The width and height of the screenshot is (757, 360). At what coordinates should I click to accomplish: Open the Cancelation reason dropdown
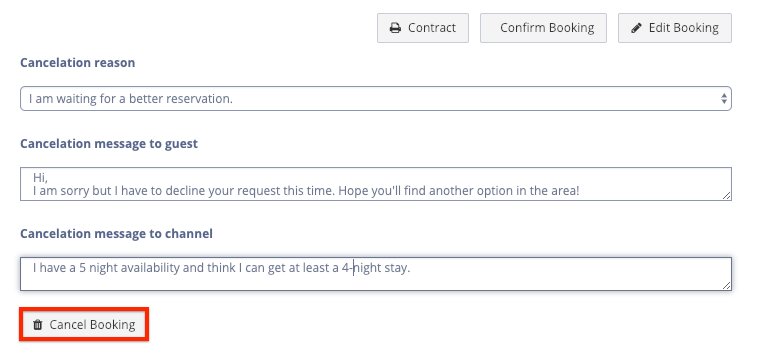pos(376,98)
